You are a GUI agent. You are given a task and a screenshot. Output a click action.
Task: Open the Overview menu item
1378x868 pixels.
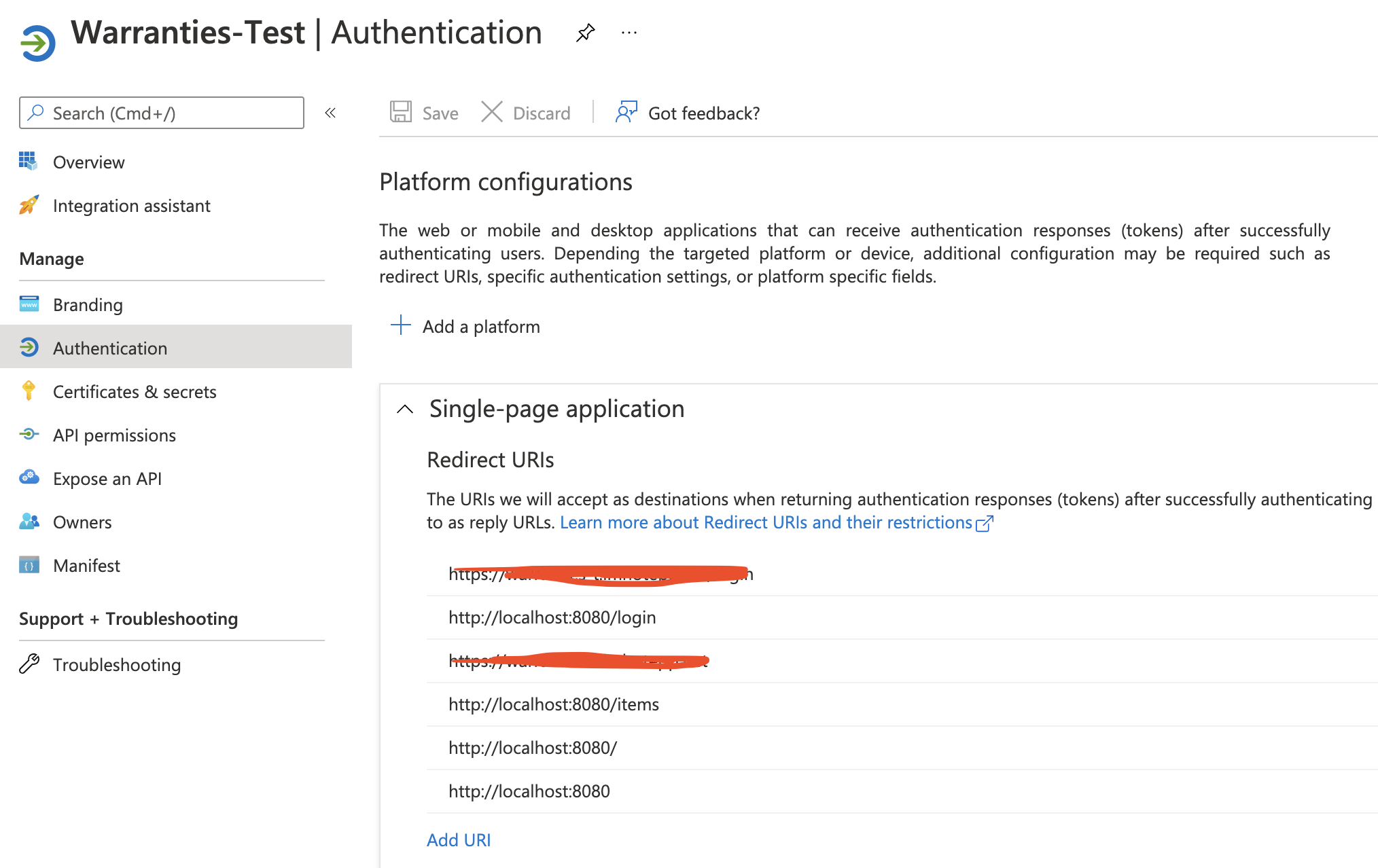88,162
